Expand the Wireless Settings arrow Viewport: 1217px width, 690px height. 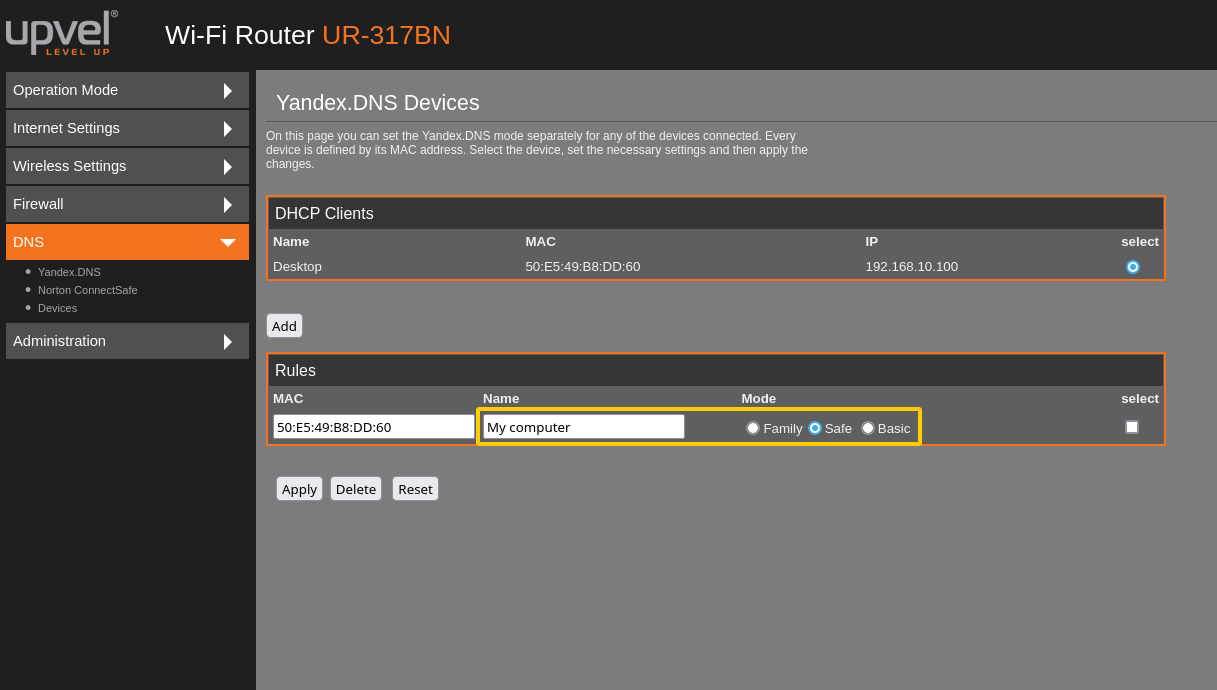228,167
